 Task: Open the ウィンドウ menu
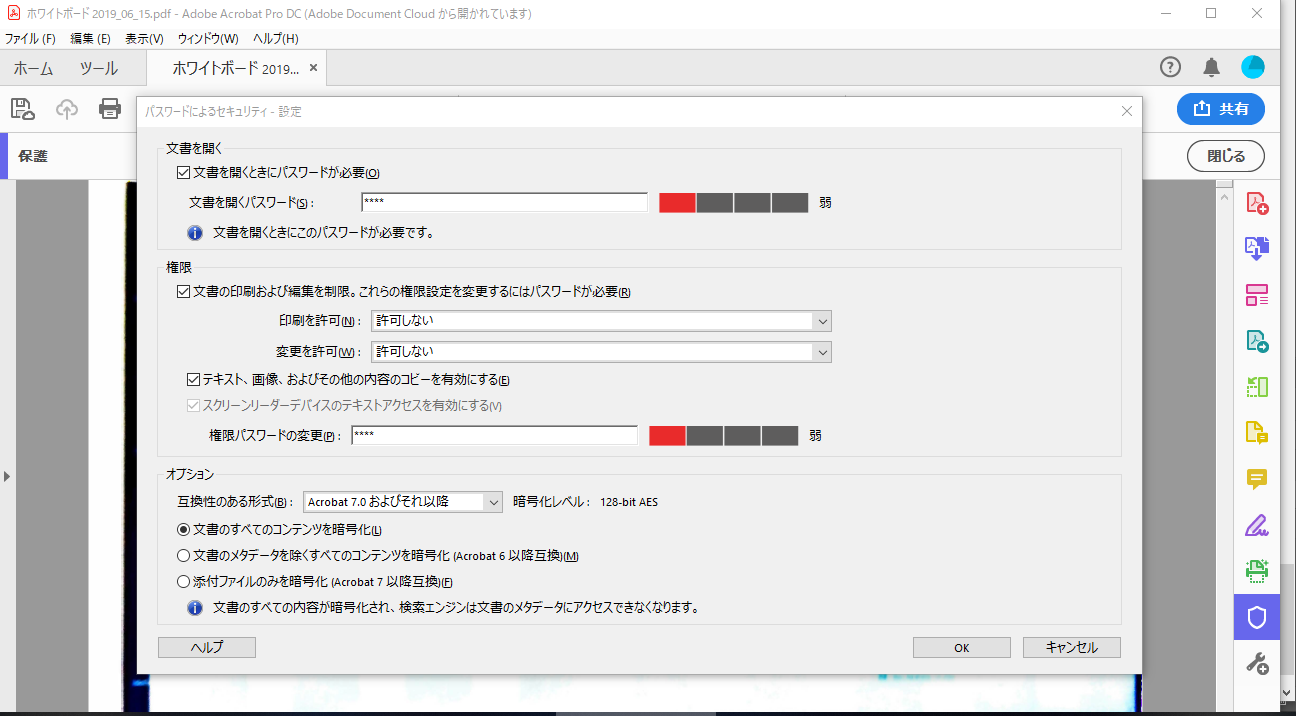(208, 39)
